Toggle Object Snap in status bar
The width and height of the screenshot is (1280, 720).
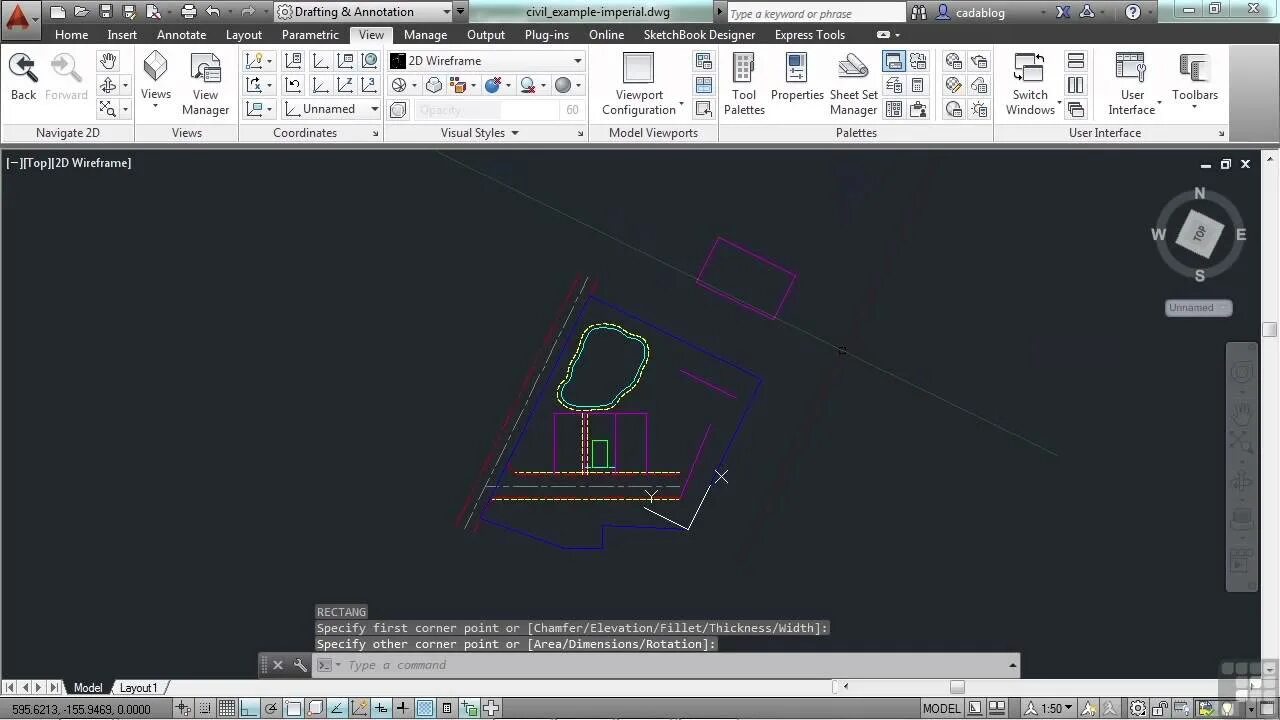click(293, 709)
